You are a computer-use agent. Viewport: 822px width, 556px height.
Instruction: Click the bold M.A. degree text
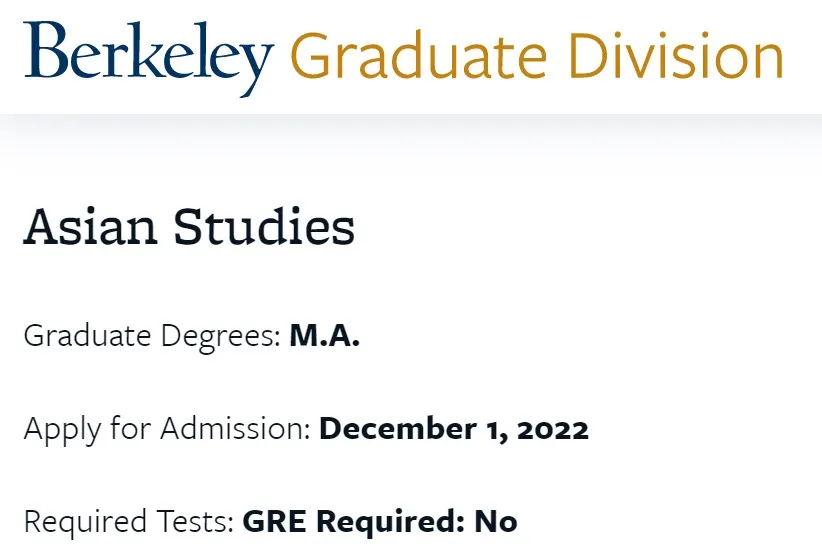pos(324,336)
